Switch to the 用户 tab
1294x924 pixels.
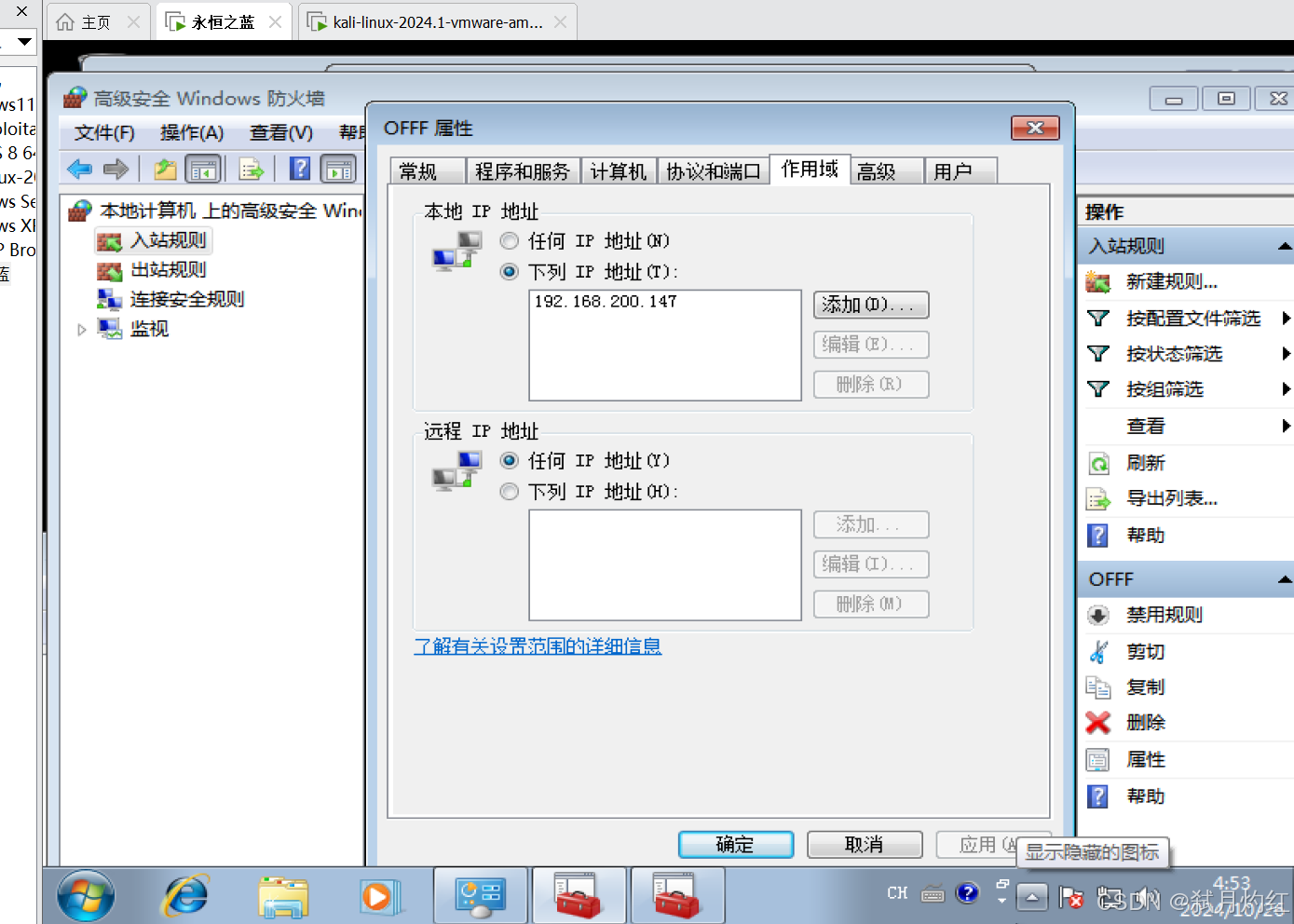(960, 171)
